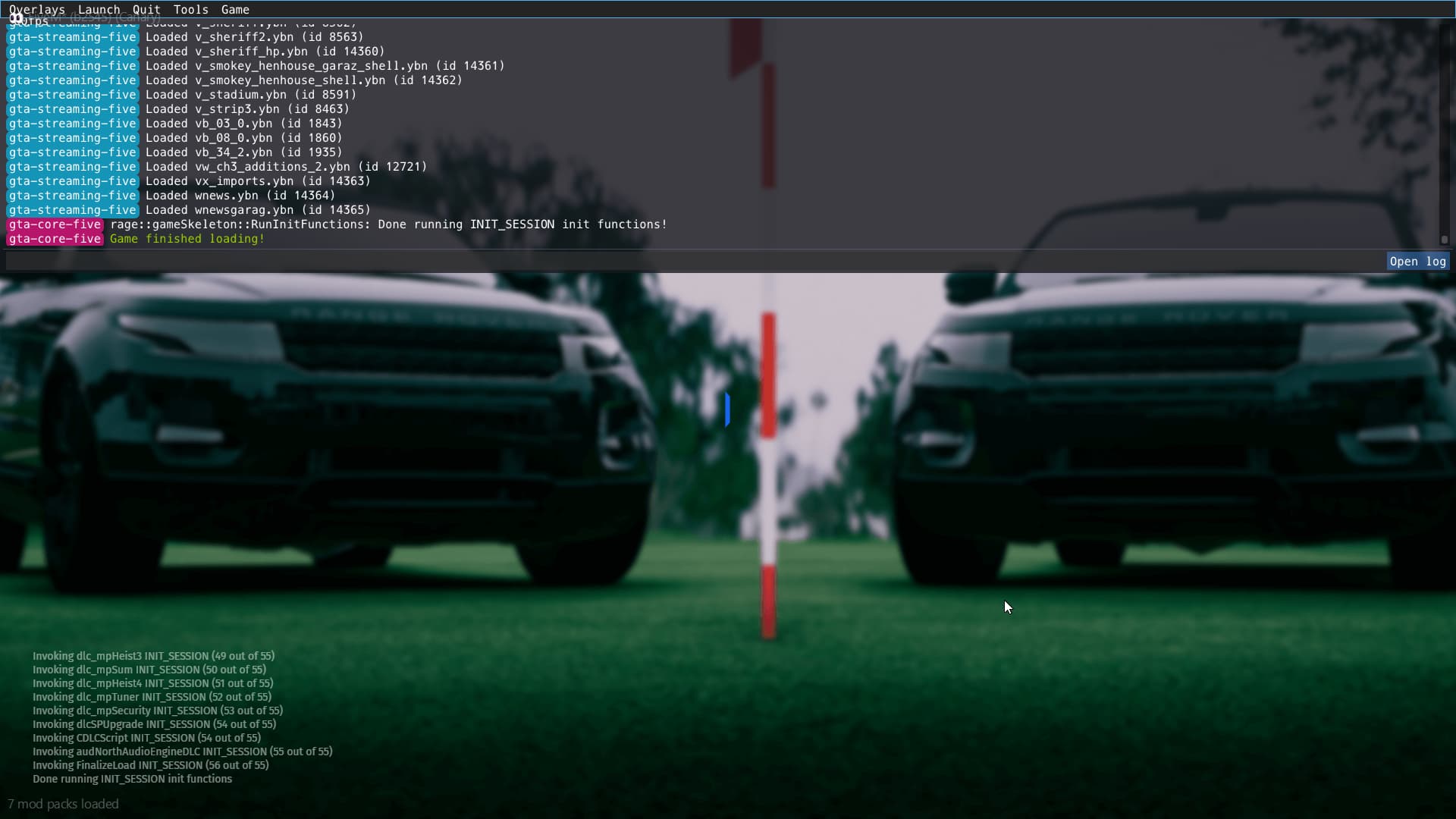Select the 'Game finished loading!' log line
Viewport: 1456px width, 819px height.
pyautogui.click(x=187, y=239)
